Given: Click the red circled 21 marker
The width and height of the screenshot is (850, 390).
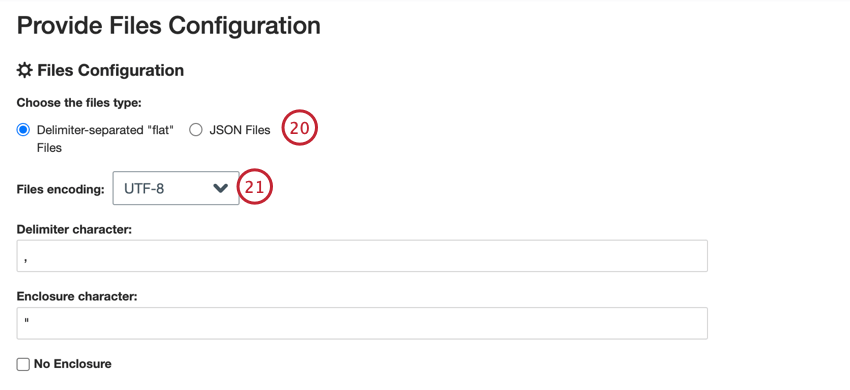Looking at the screenshot, I should pyautogui.click(x=254, y=187).
